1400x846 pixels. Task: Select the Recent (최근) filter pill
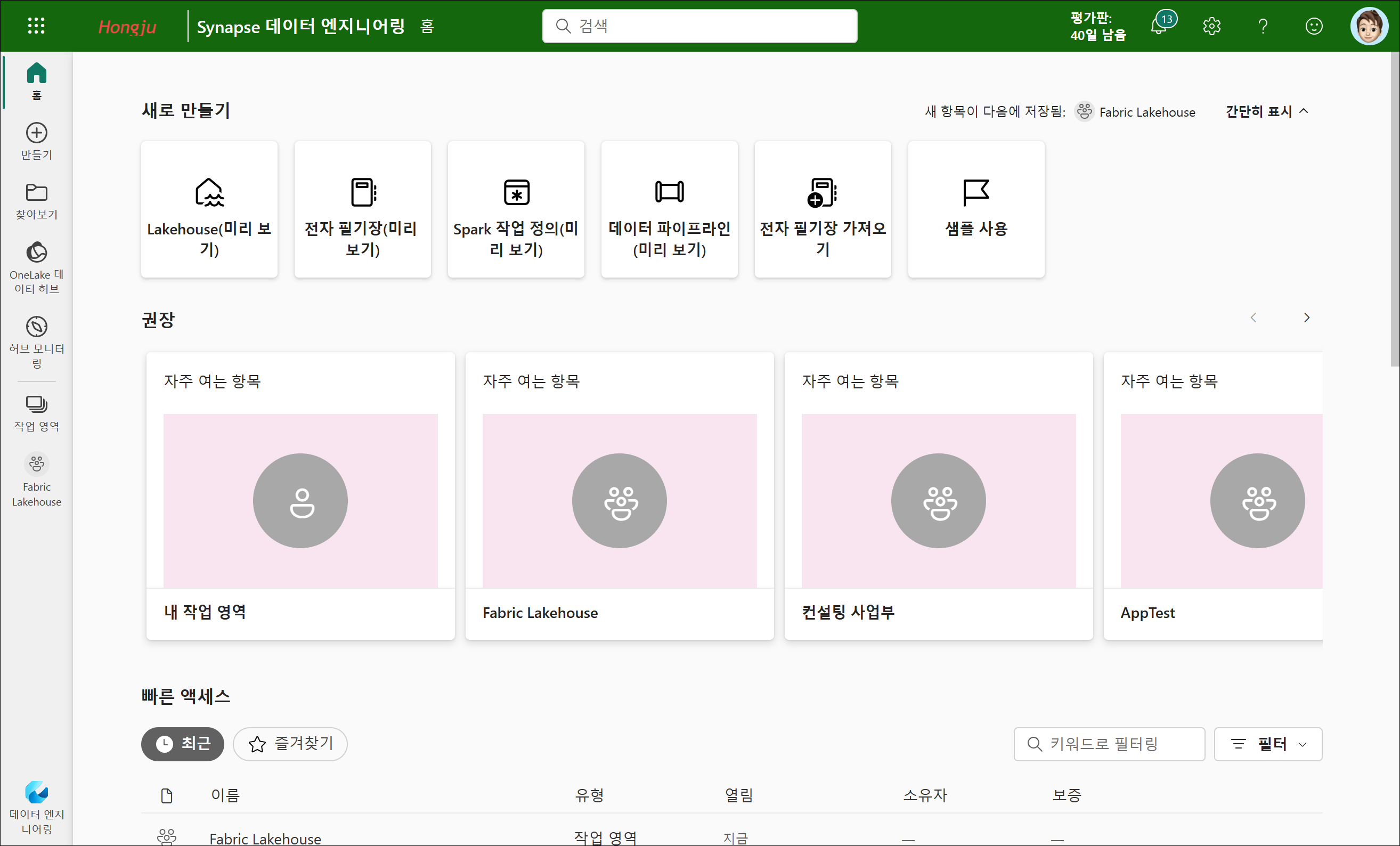182,744
